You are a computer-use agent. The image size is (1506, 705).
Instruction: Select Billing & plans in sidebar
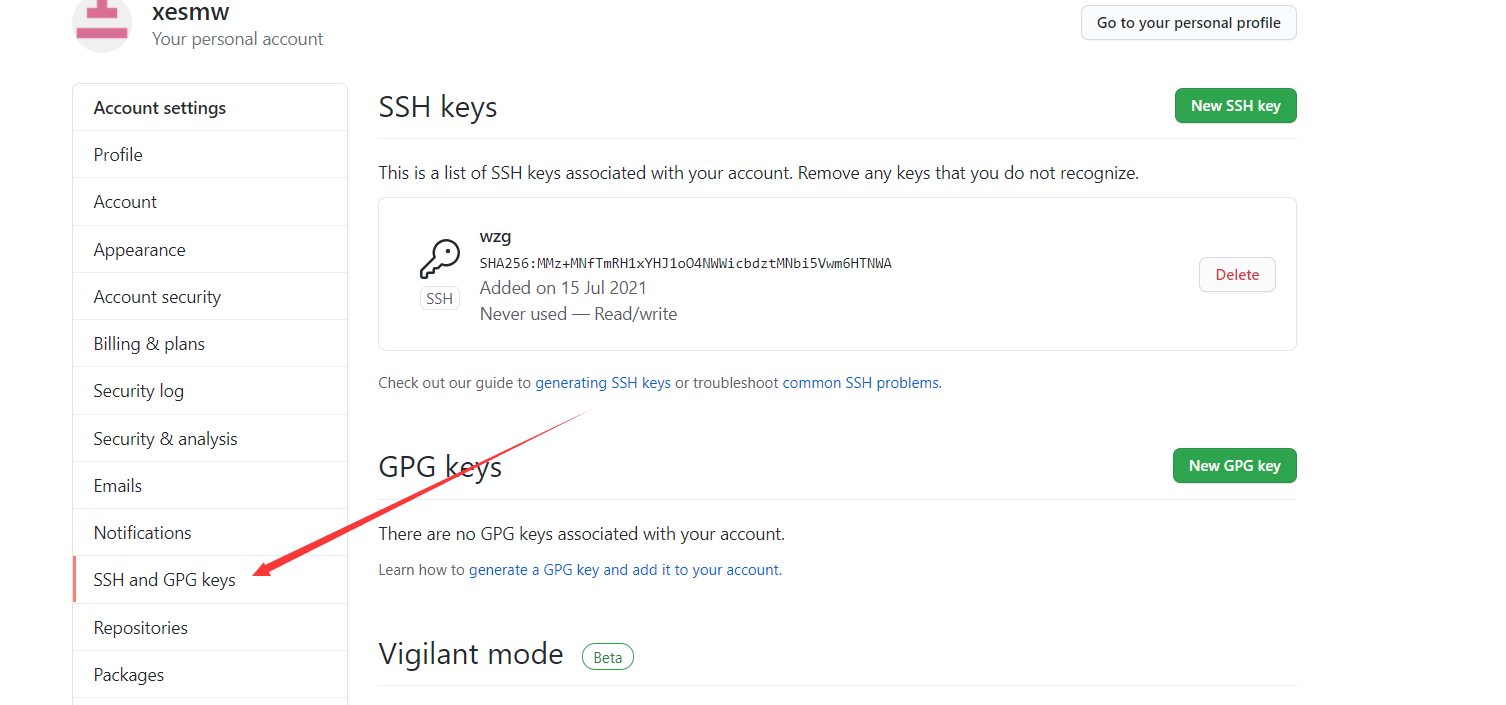pos(149,344)
